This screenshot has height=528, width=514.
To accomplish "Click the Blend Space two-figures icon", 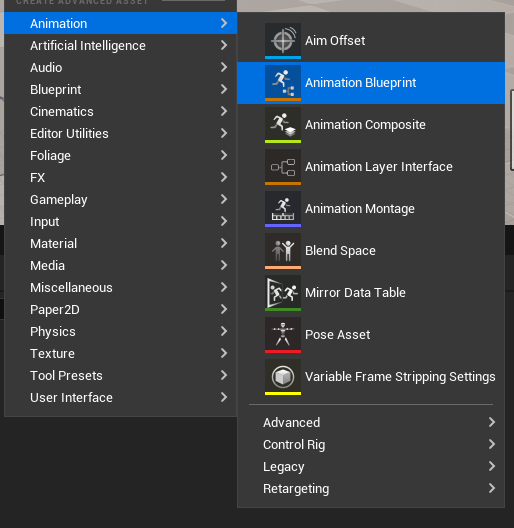I will pos(283,251).
